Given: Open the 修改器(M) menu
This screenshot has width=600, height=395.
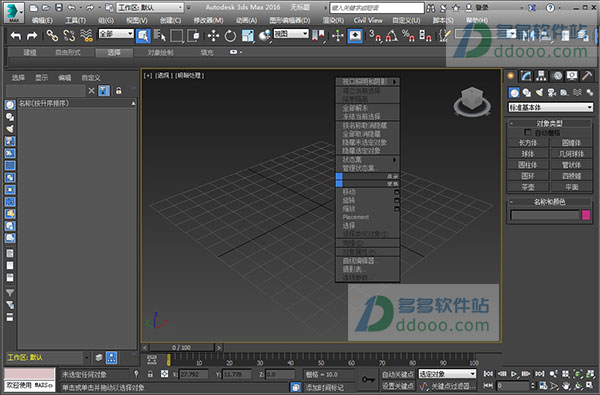Looking at the screenshot, I should pos(208,20).
